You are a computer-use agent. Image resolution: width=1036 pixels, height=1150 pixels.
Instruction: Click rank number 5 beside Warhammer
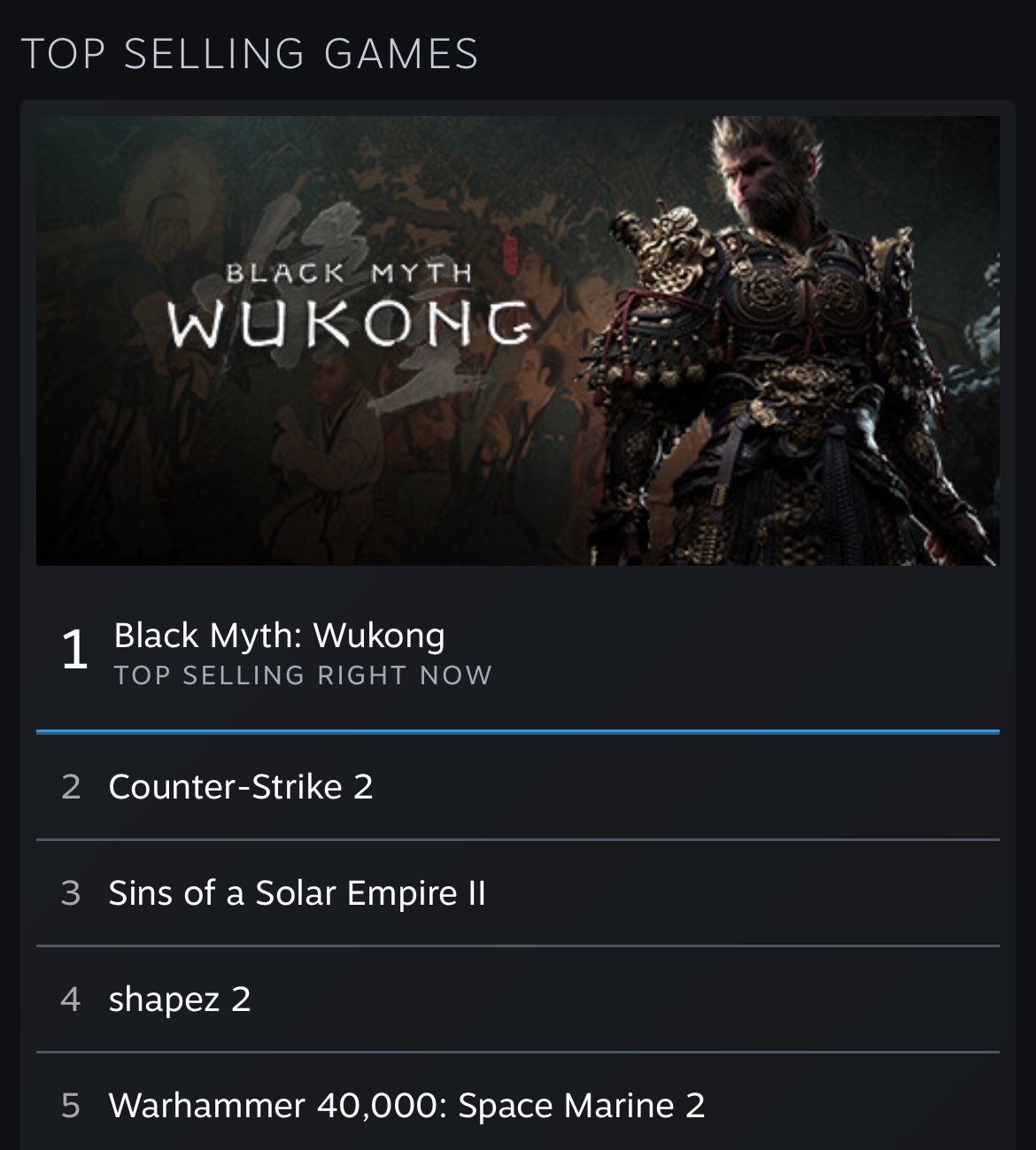point(71,1106)
